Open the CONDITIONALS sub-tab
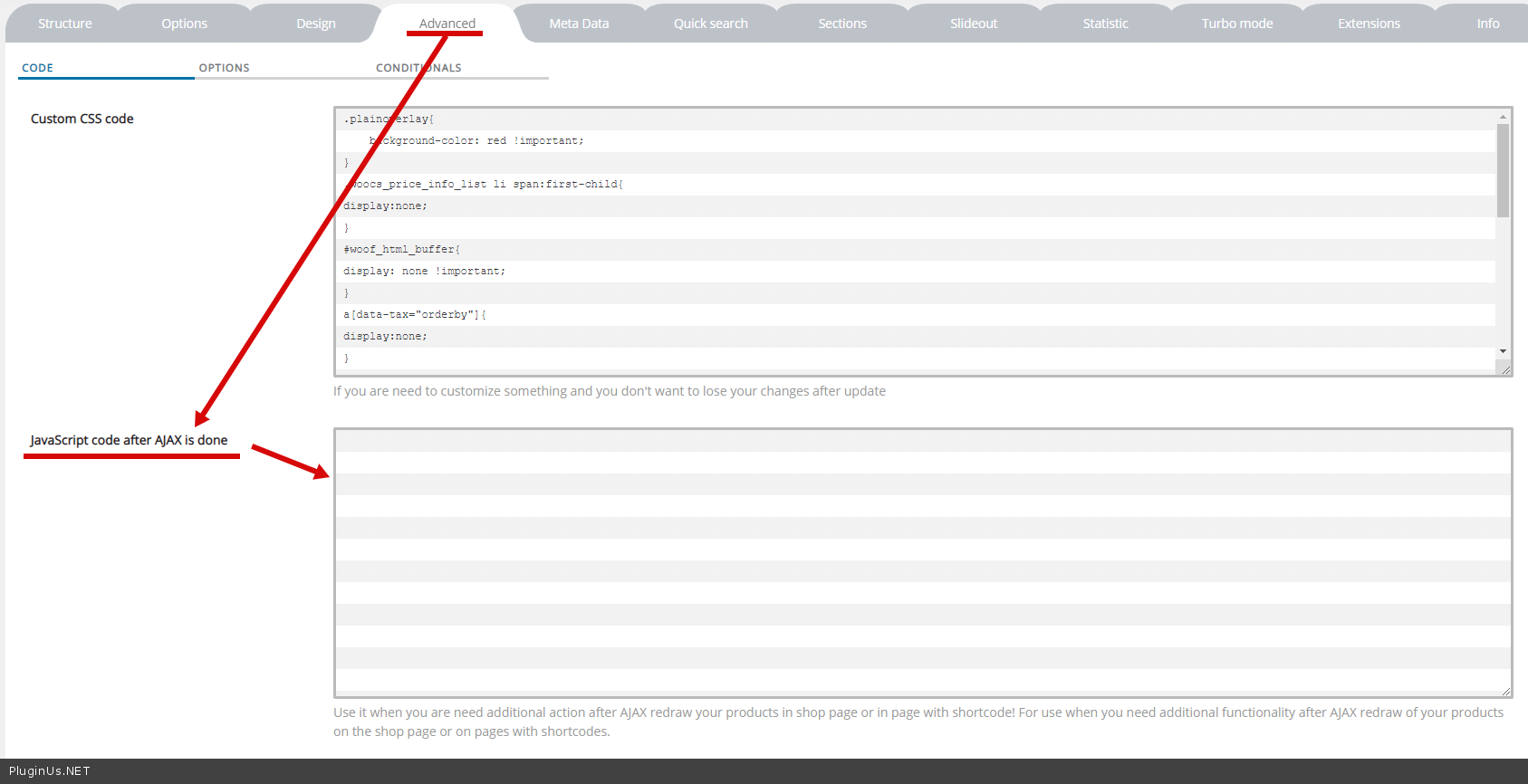The width and height of the screenshot is (1528, 784). click(x=418, y=68)
